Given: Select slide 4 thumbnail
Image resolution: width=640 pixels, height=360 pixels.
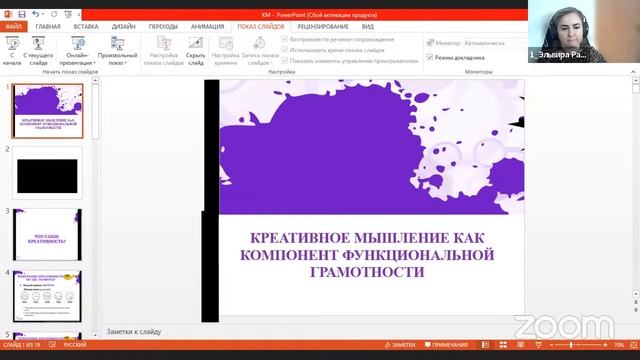Looking at the screenshot, I should tap(47, 296).
